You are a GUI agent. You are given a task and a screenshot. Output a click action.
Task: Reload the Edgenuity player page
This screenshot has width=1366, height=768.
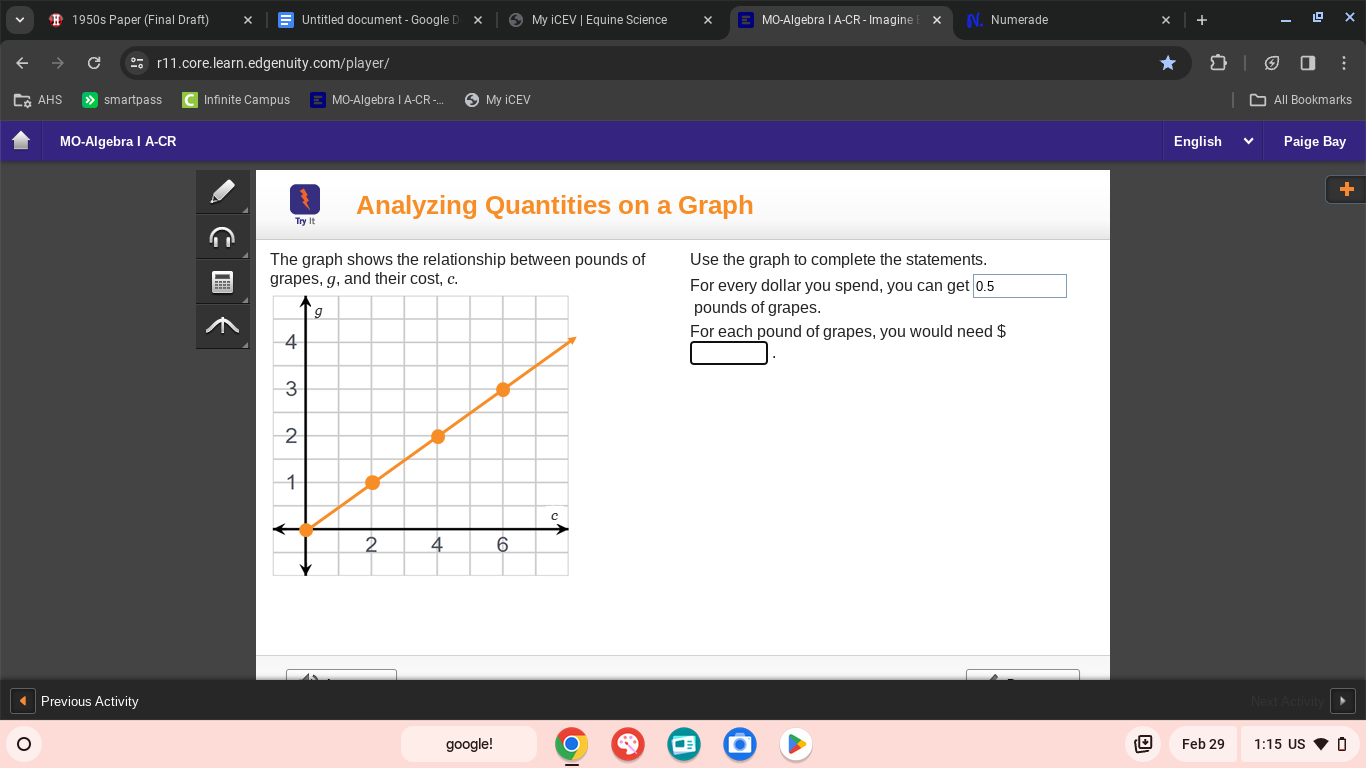coord(94,61)
